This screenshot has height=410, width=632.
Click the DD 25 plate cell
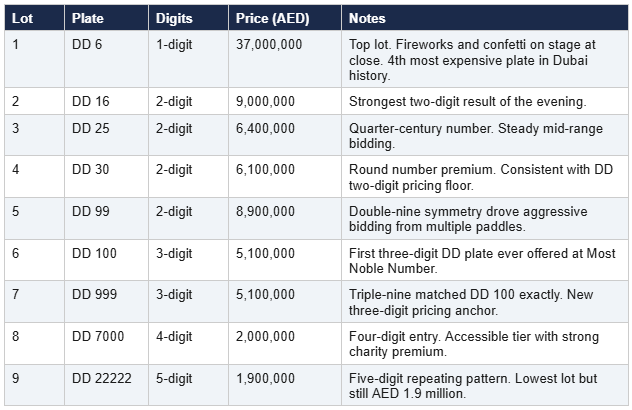point(91,128)
